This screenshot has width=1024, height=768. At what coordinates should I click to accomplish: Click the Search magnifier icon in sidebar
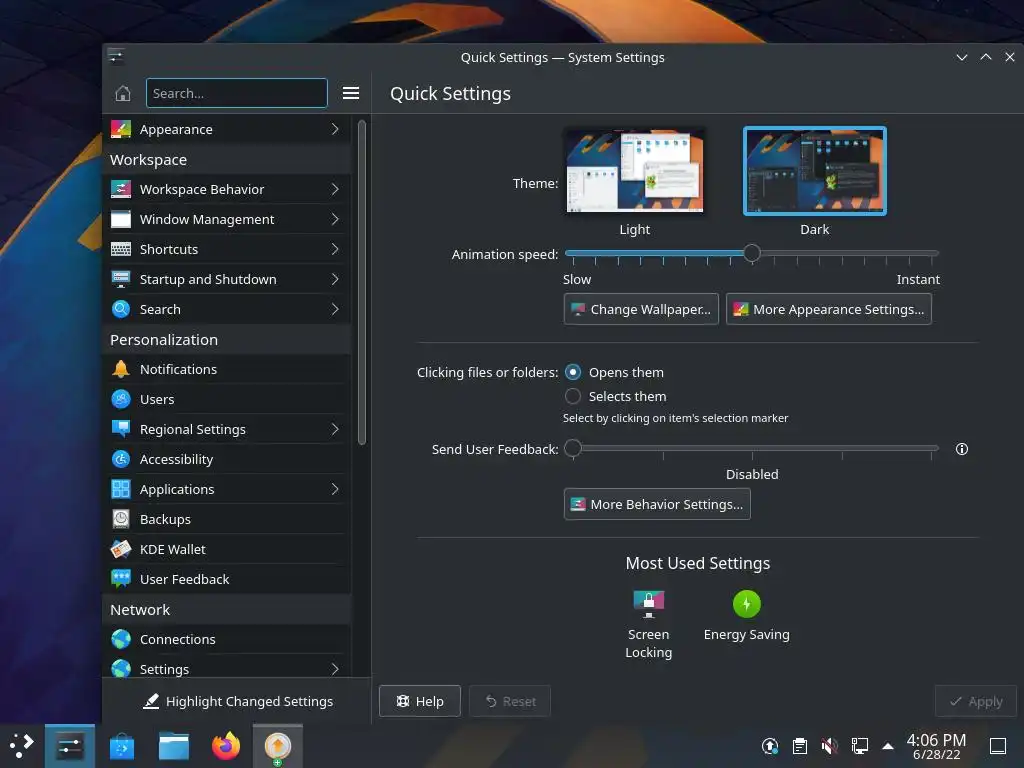pos(121,310)
